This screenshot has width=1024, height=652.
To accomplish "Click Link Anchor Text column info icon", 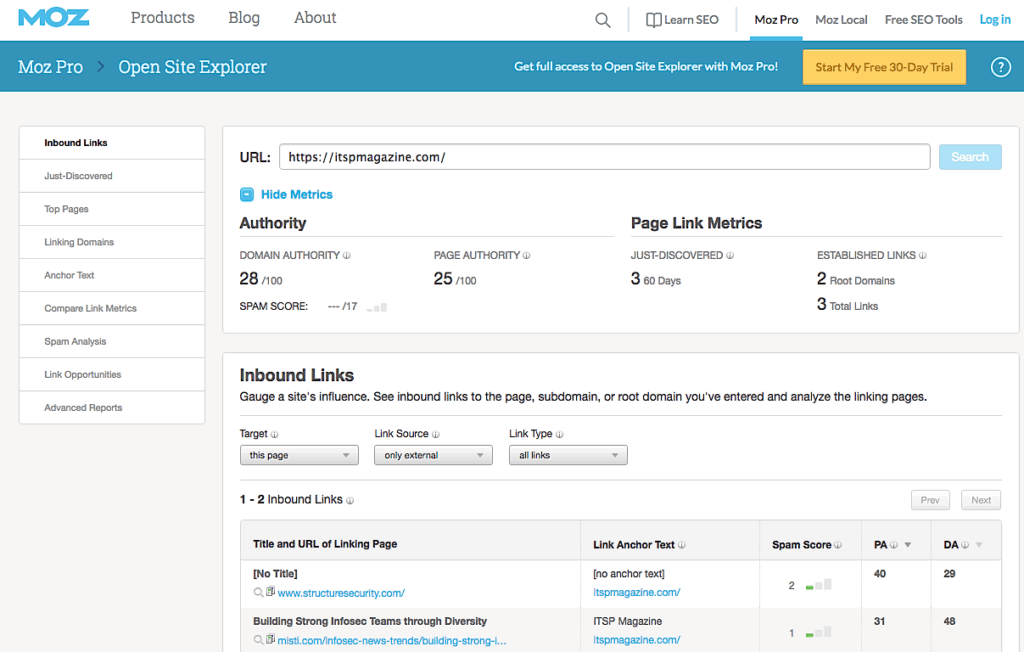I will [682, 545].
